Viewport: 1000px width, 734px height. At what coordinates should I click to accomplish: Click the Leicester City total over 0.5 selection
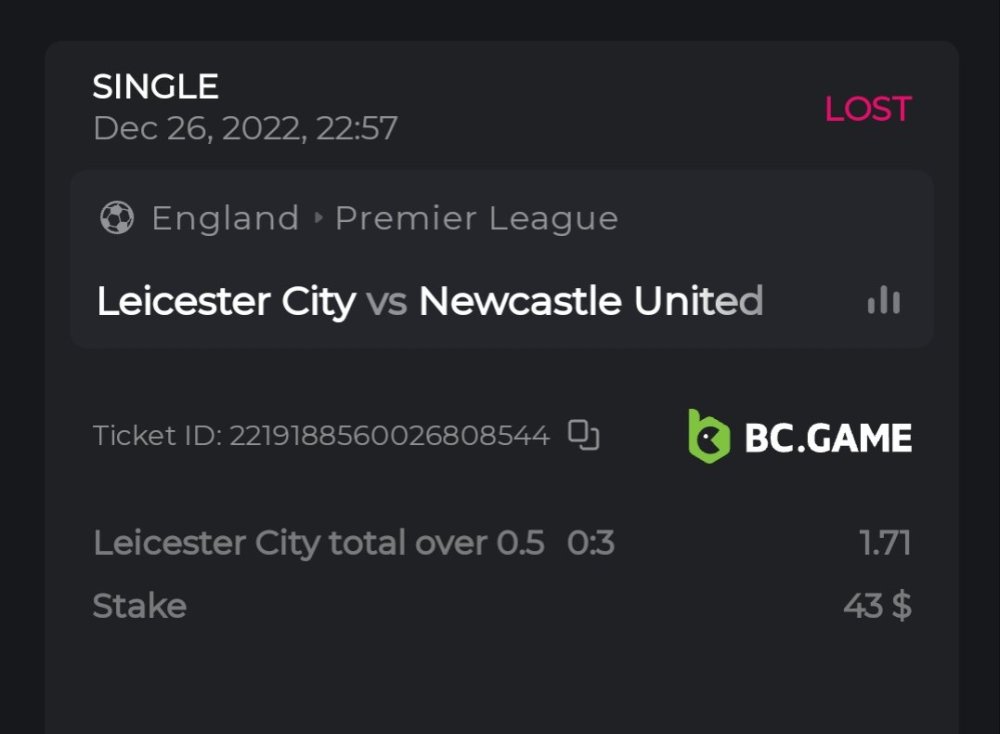(318, 543)
